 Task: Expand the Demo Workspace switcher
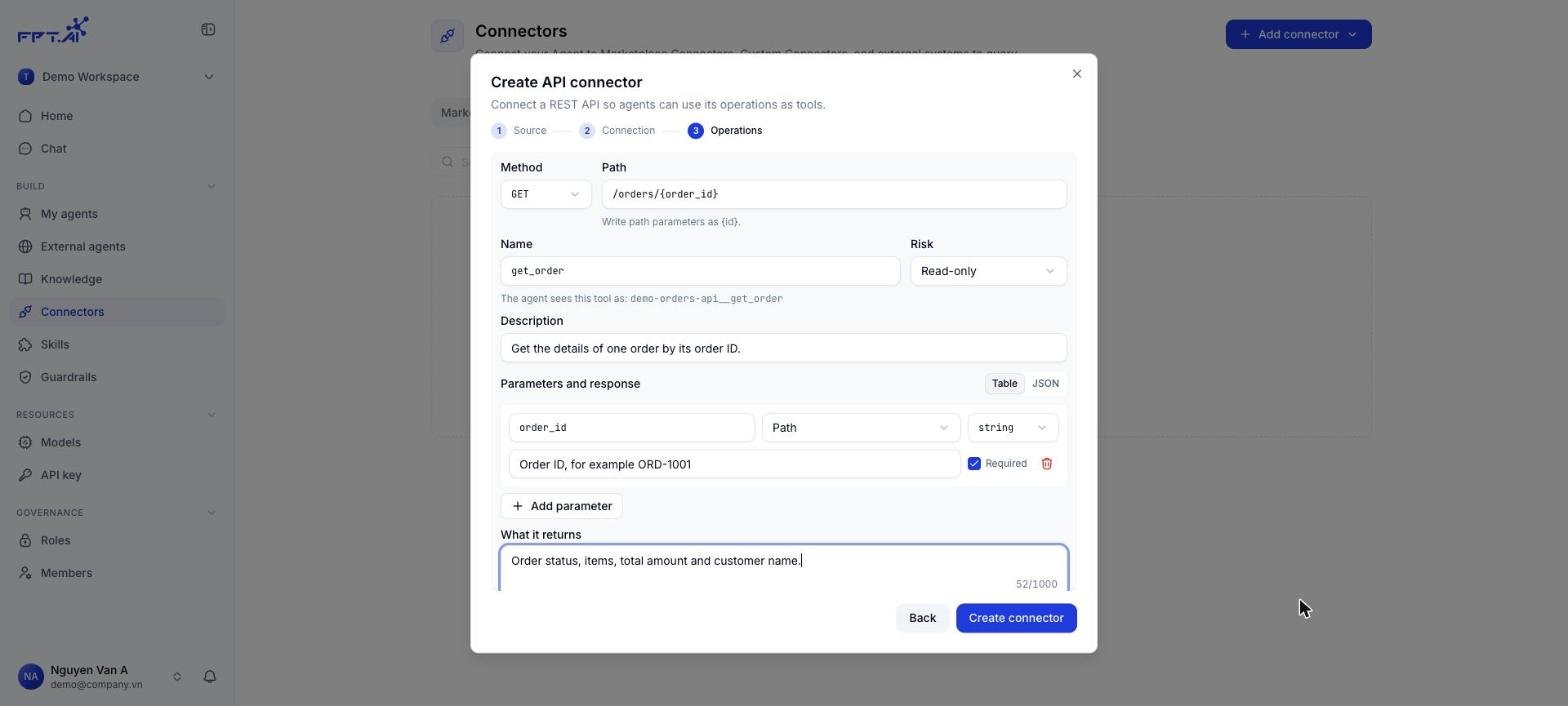coord(209,77)
